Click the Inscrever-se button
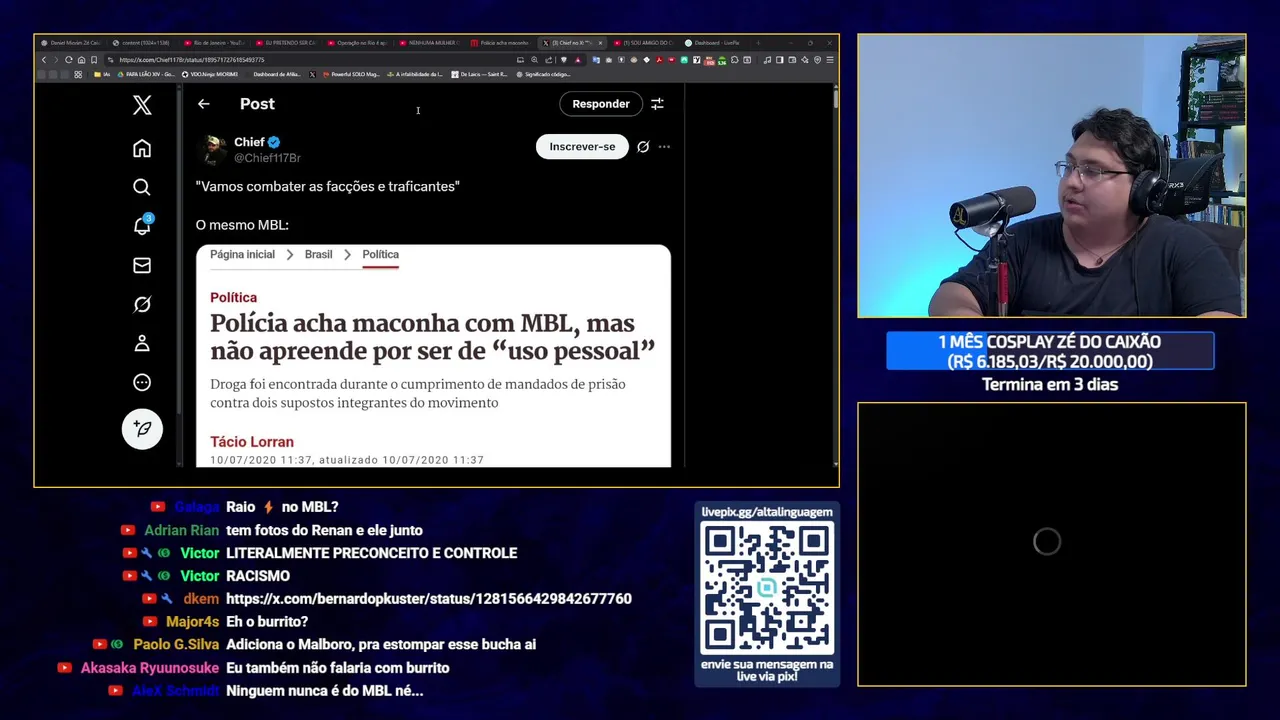The image size is (1280, 720). click(582, 147)
